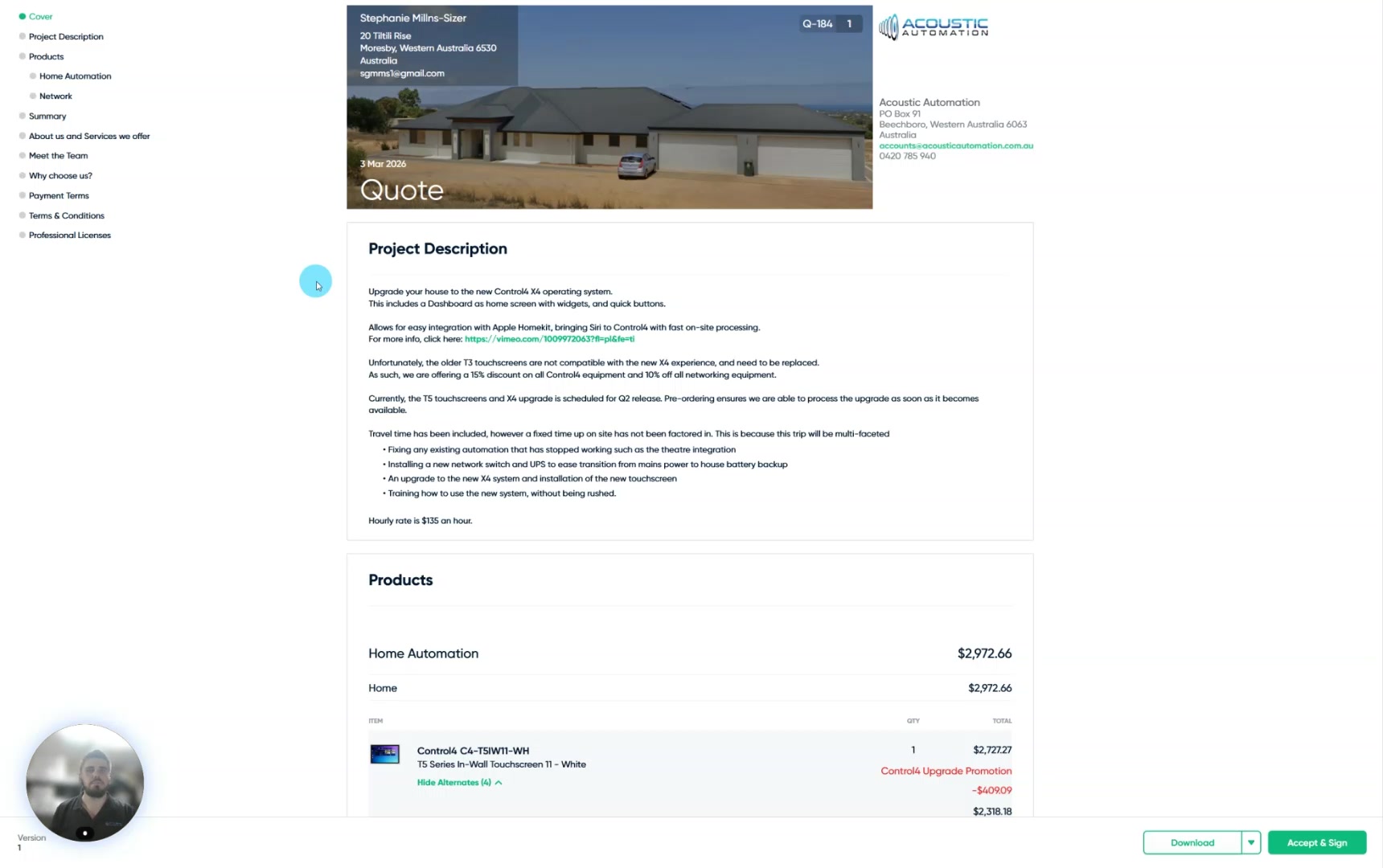Go to Network subsection
The height and width of the screenshot is (868, 1383).
[x=55, y=96]
